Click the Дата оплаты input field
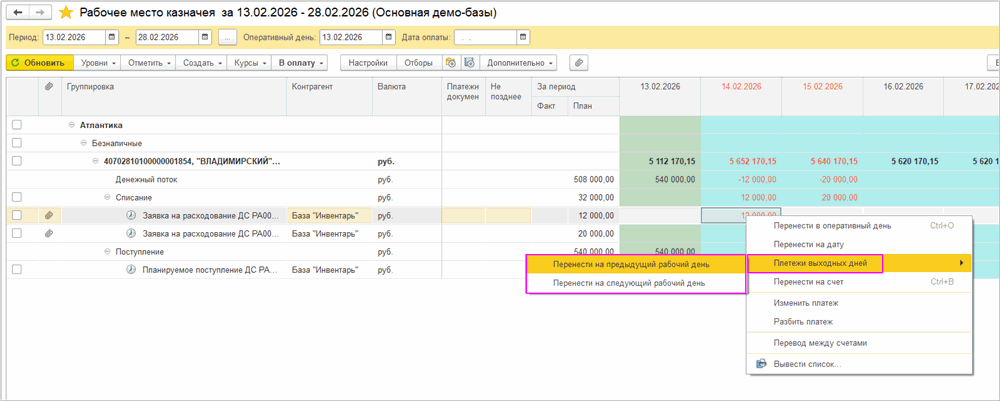The height and width of the screenshot is (401, 1000). click(x=484, y=38)
